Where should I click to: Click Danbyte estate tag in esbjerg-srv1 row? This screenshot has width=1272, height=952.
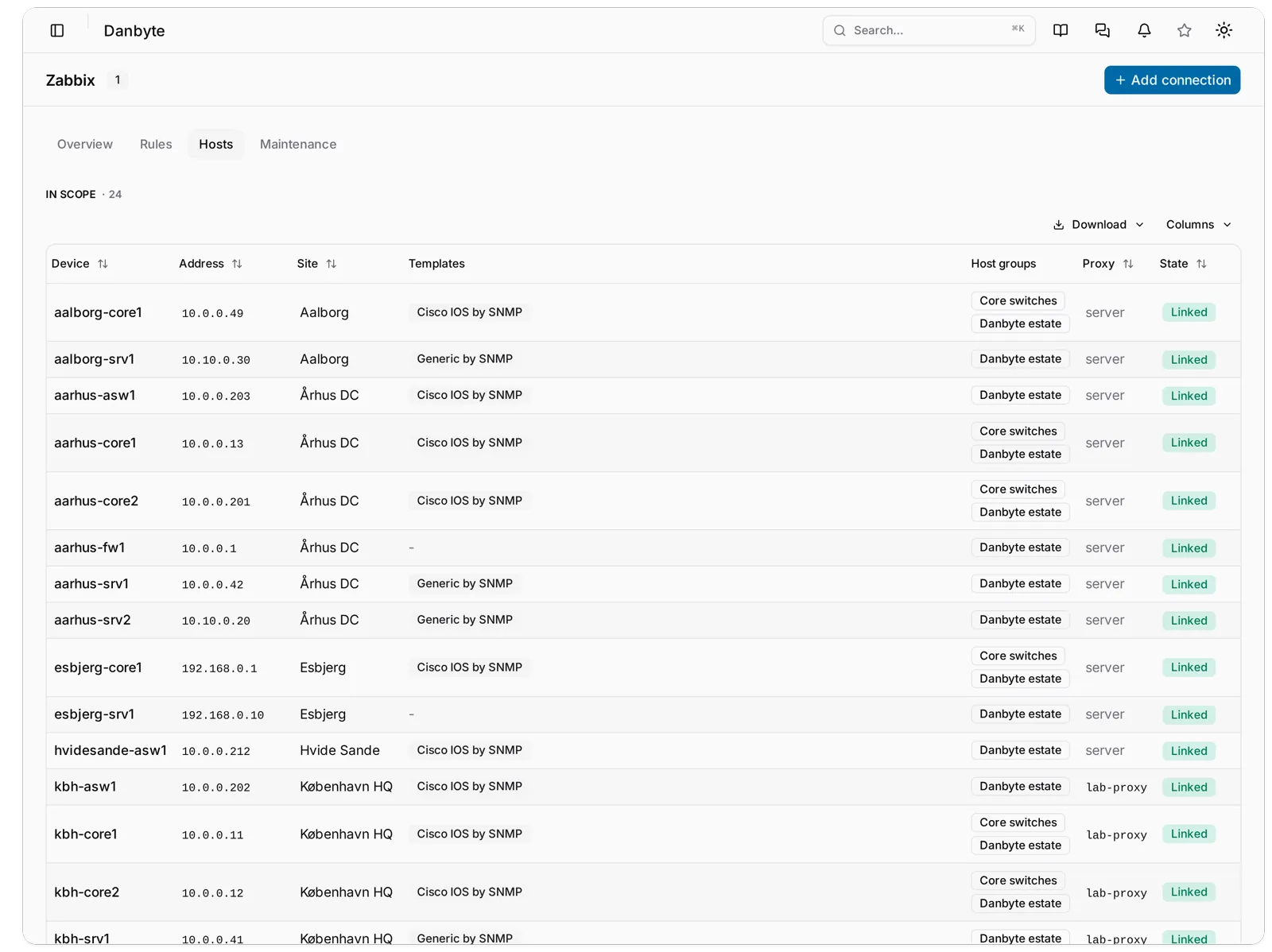1021,714
